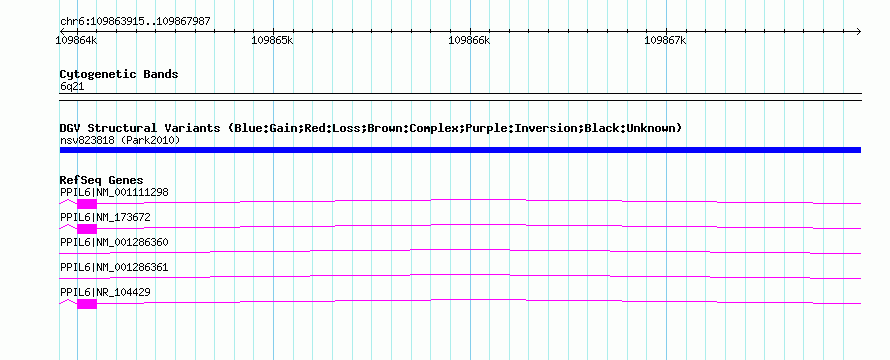This screenshot has width=890, height=360.
Task: Open the nsv823818 (Park2010) variant label
Action: click(x=120, y=140)
